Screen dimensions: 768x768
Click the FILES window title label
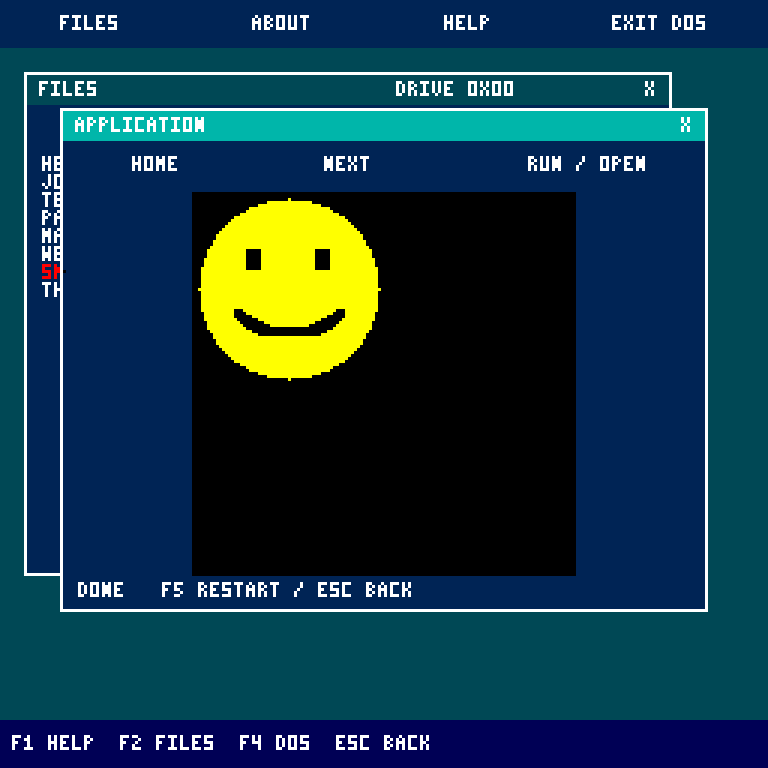[x=68, y=89]
